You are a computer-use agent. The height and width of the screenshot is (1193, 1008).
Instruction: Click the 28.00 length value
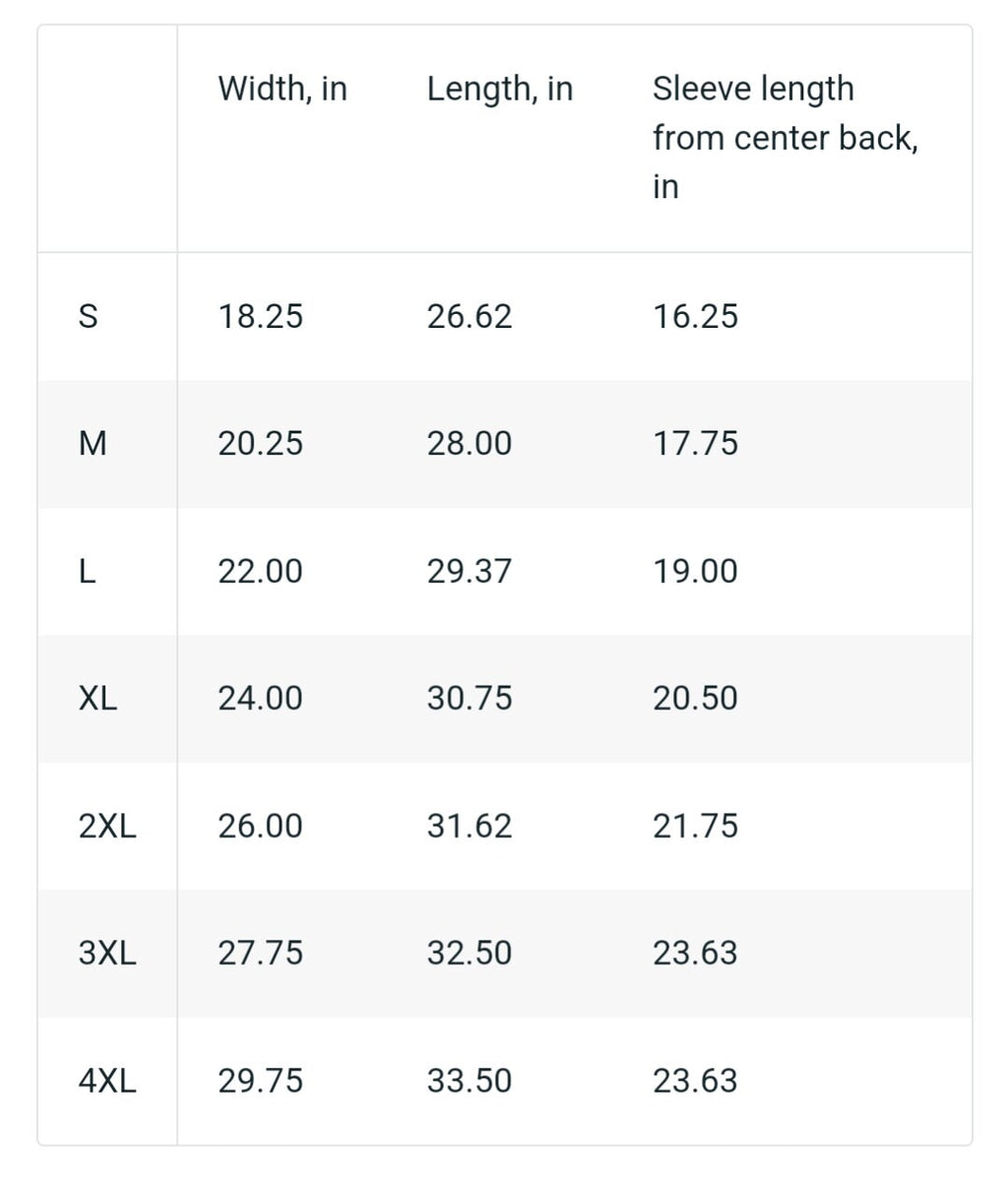click(x=470, y=444)
